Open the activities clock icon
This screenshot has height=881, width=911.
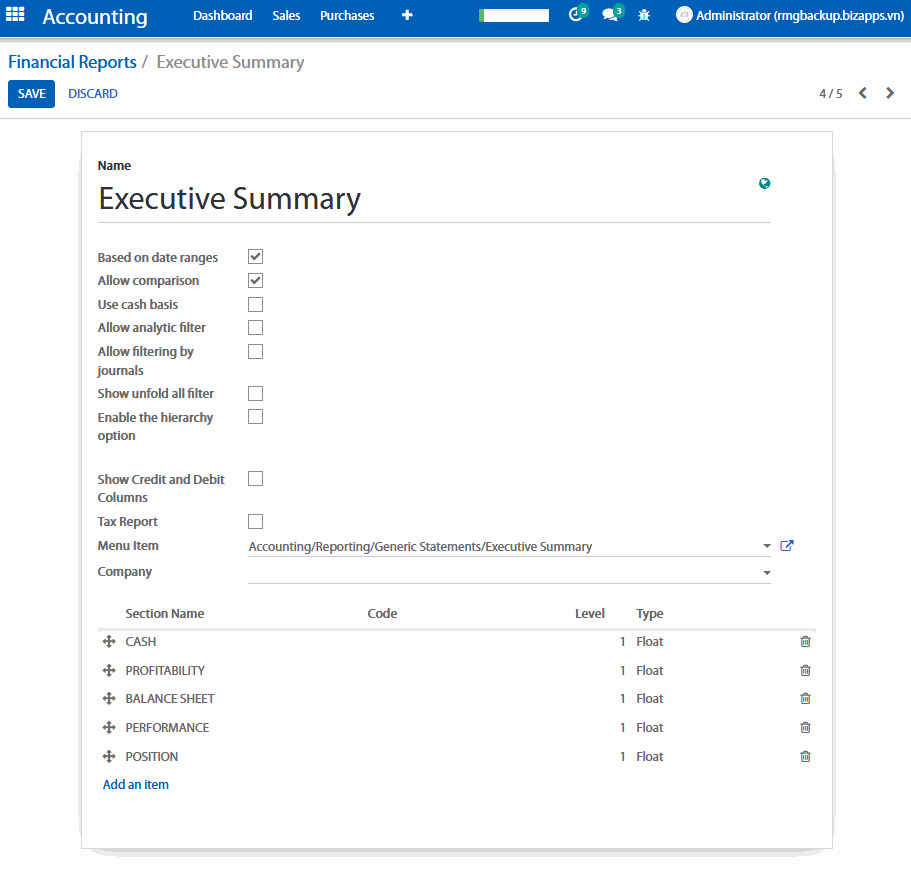tap(575, 16)
